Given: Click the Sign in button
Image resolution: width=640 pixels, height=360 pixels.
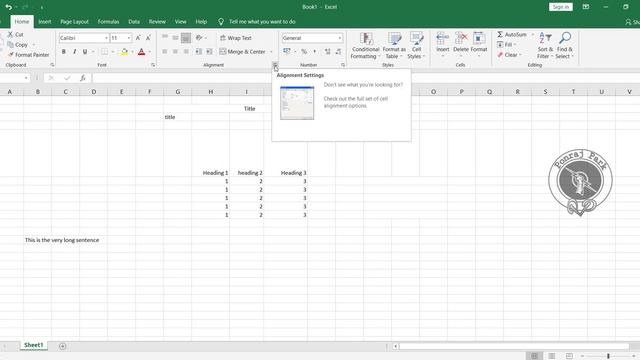Looking at the screenshot, I should [561, 7].
